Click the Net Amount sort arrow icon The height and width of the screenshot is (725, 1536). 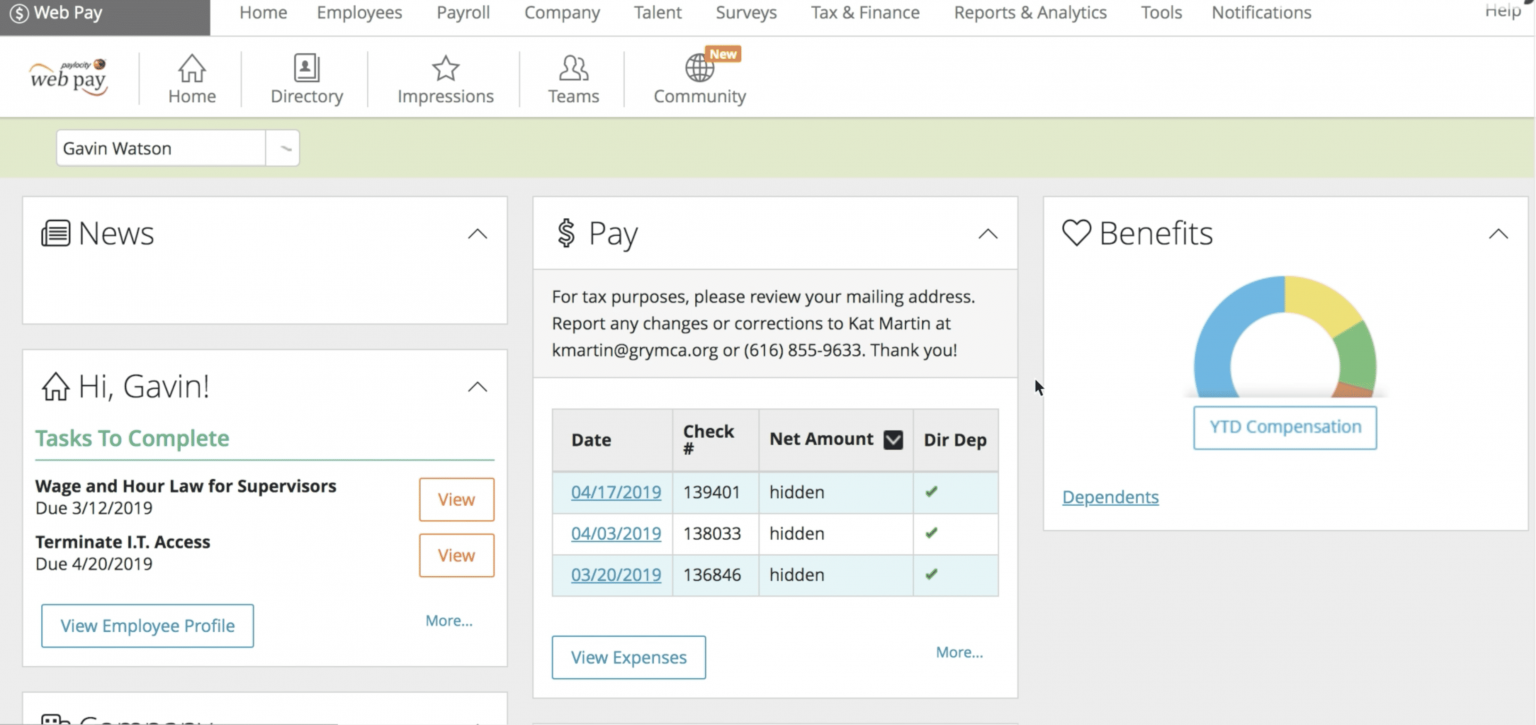(893, 440)
